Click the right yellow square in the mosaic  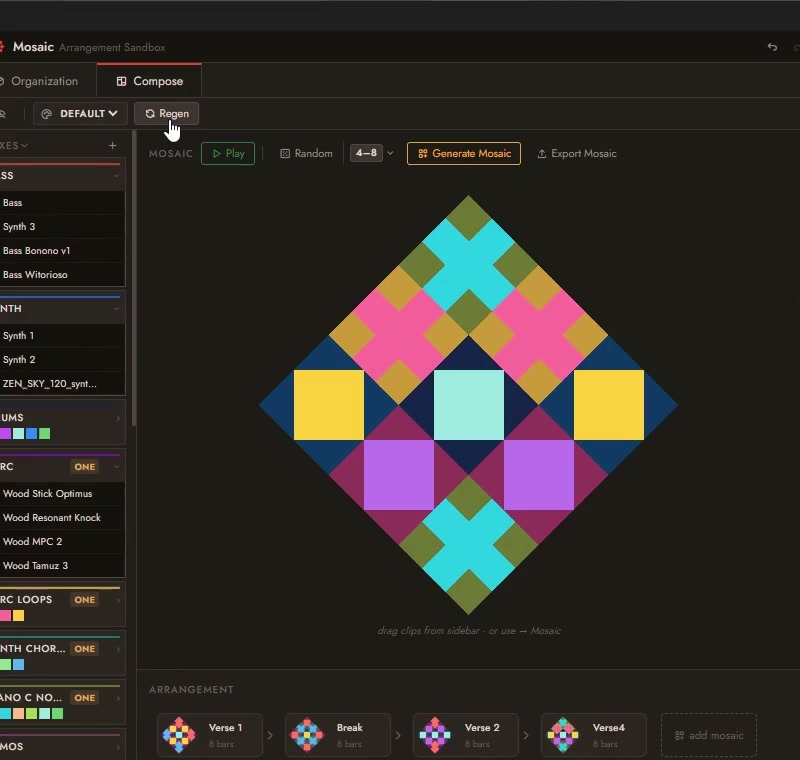click(x=609, y=405)
